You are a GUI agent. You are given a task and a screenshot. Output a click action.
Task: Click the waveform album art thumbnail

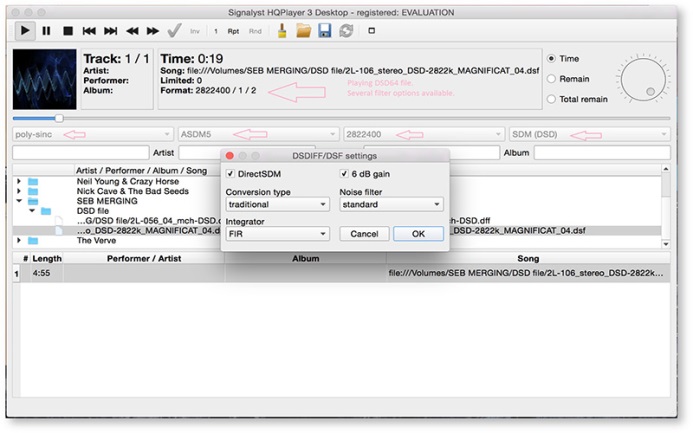click(44, 79)
